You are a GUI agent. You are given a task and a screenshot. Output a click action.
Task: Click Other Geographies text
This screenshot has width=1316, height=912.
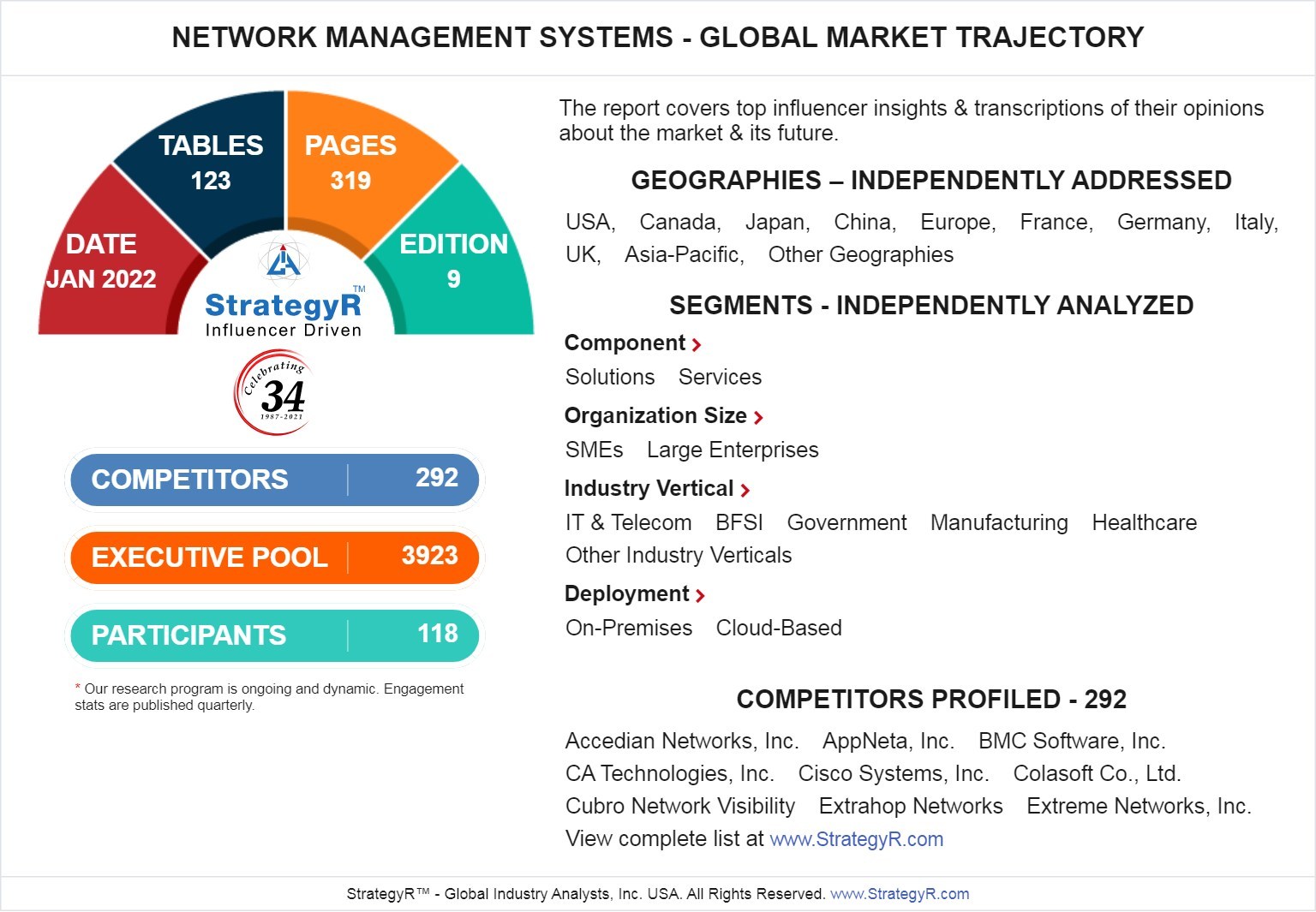(860, 255)
